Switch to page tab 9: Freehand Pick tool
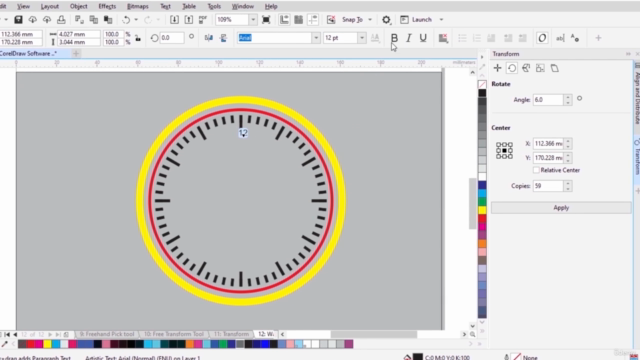640x360 pixels. (107, 334)
